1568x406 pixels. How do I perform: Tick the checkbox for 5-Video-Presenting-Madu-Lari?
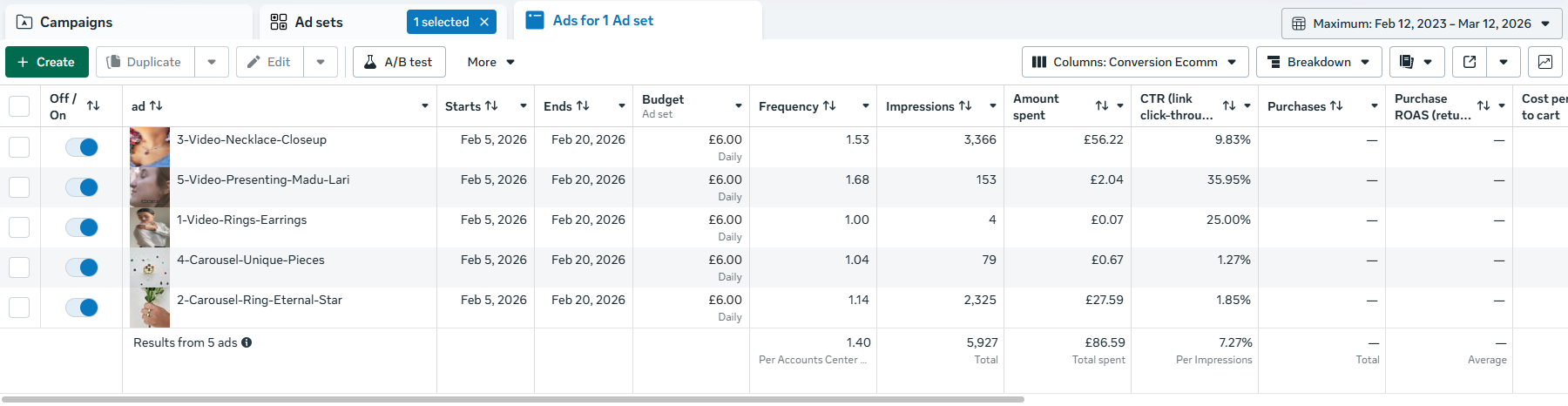tap(19, 187)
